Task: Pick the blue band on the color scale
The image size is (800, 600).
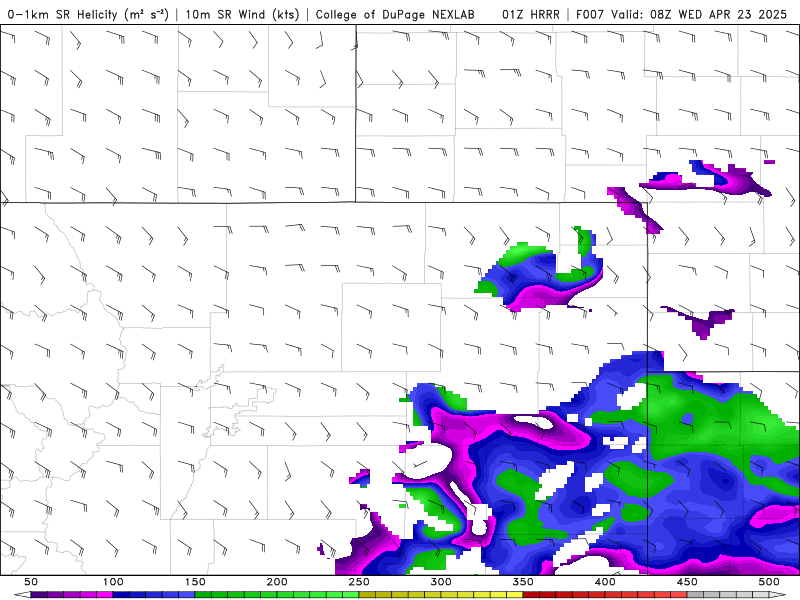Action: click(x=154, y=595)
